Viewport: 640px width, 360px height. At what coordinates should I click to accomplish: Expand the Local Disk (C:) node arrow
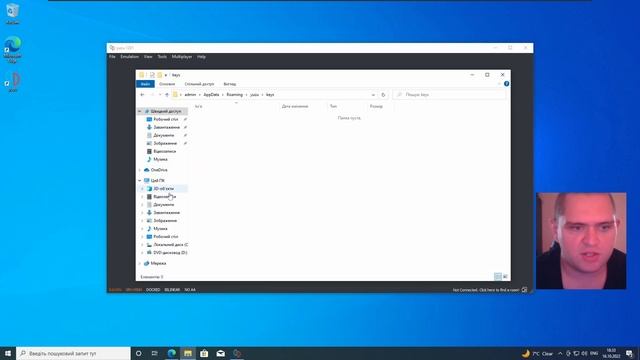[x=142, y=245]
